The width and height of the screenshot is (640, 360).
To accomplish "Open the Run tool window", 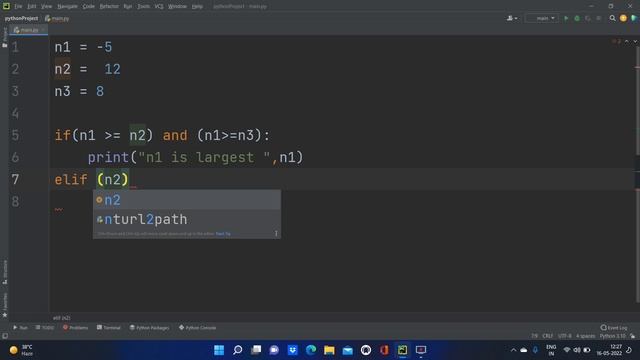I will coord(20,328).
